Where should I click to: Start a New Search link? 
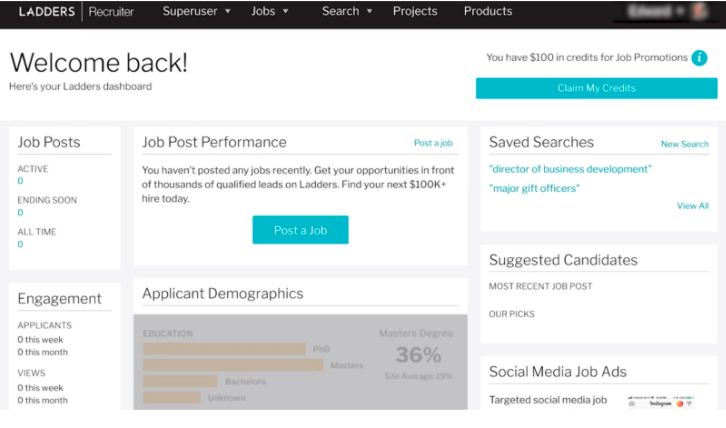684,144
